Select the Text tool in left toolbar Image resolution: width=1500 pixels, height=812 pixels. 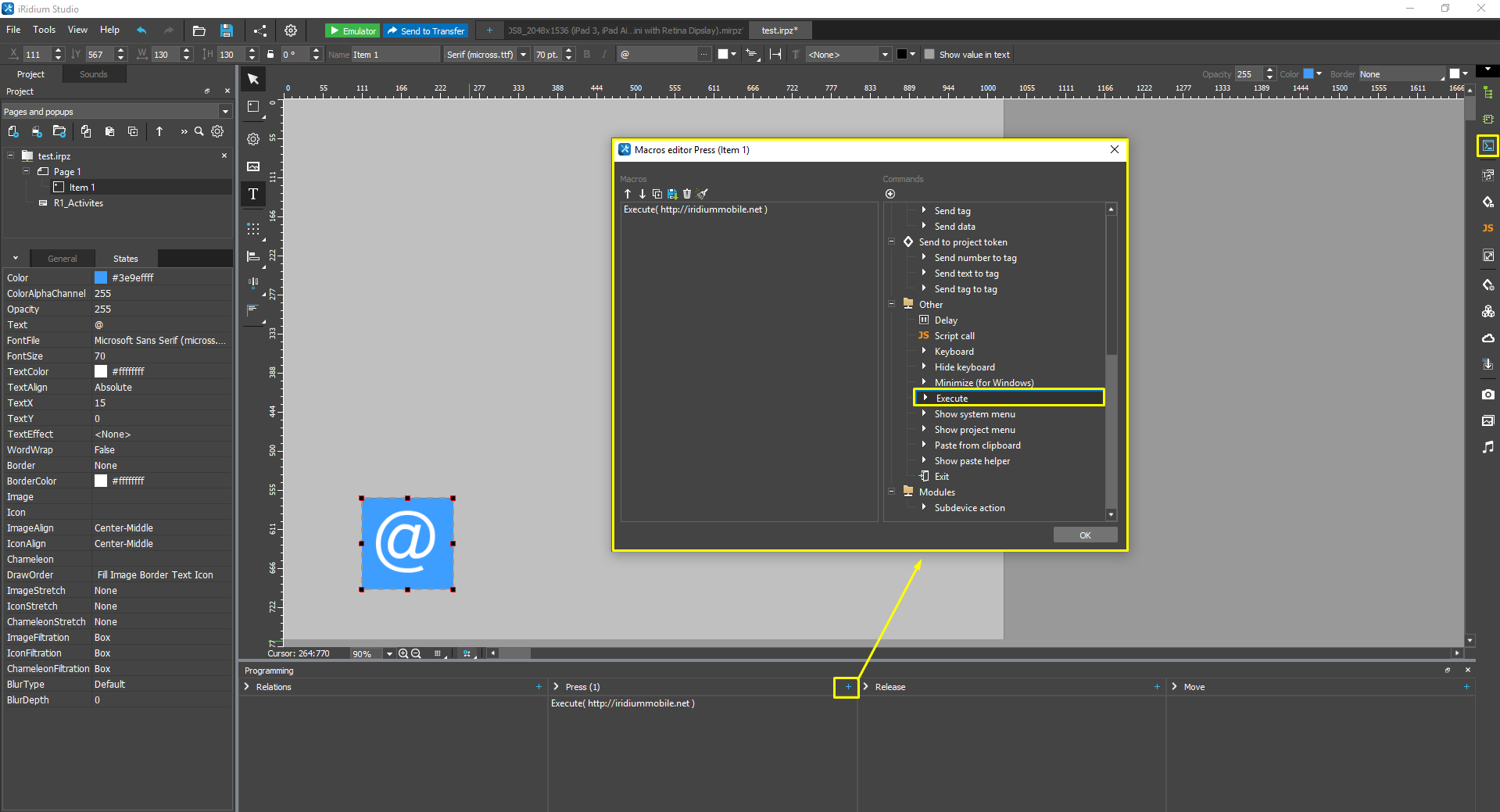253,194
